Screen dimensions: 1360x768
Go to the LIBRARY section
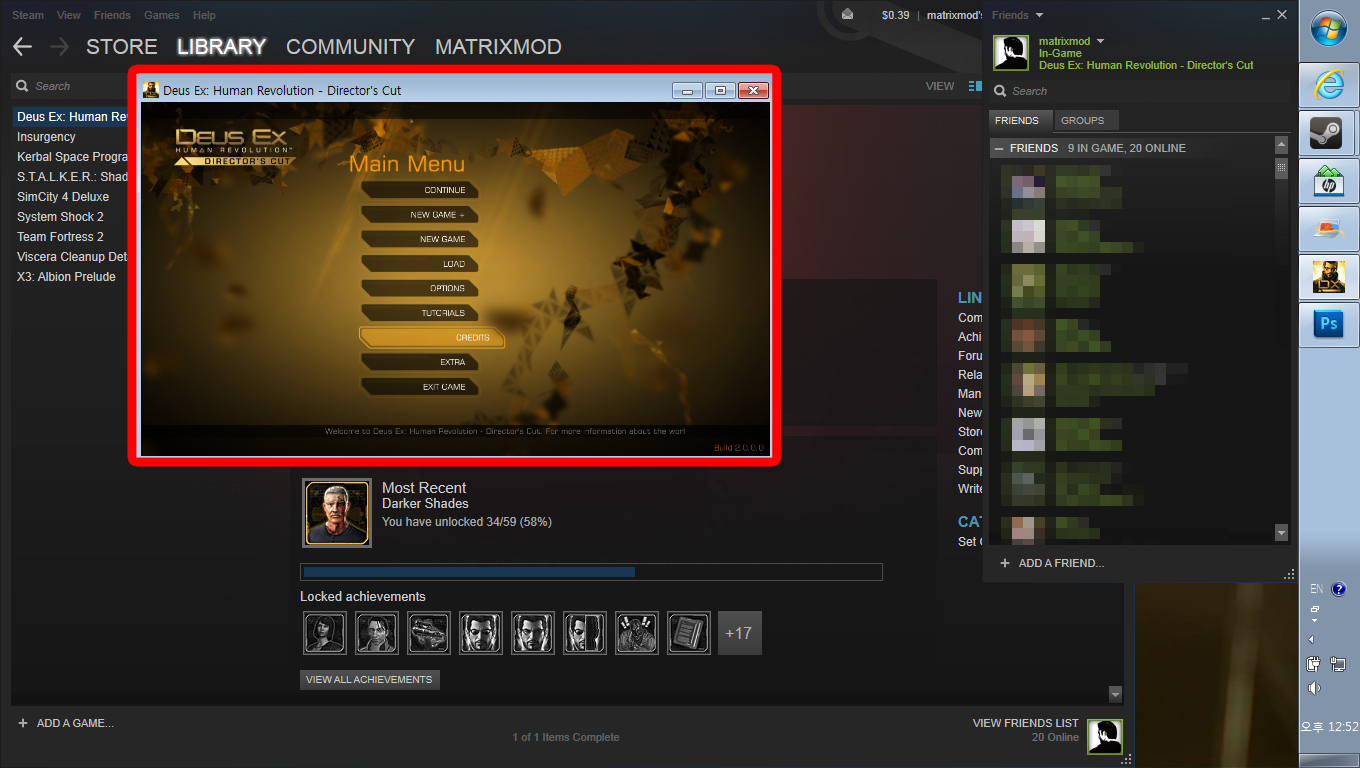coord(221,47)
